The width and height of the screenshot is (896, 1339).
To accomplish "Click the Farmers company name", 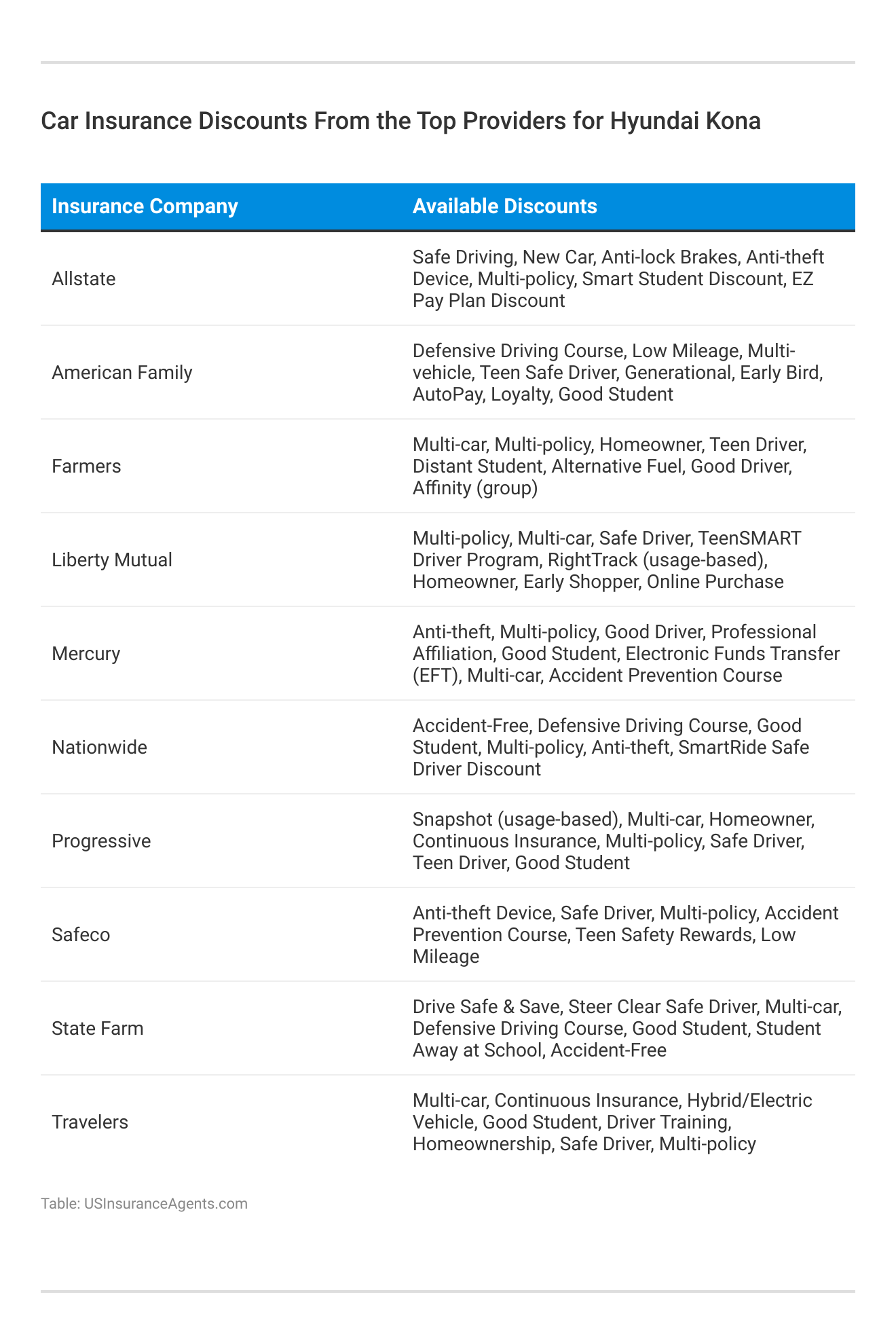I will pos(86,466).
